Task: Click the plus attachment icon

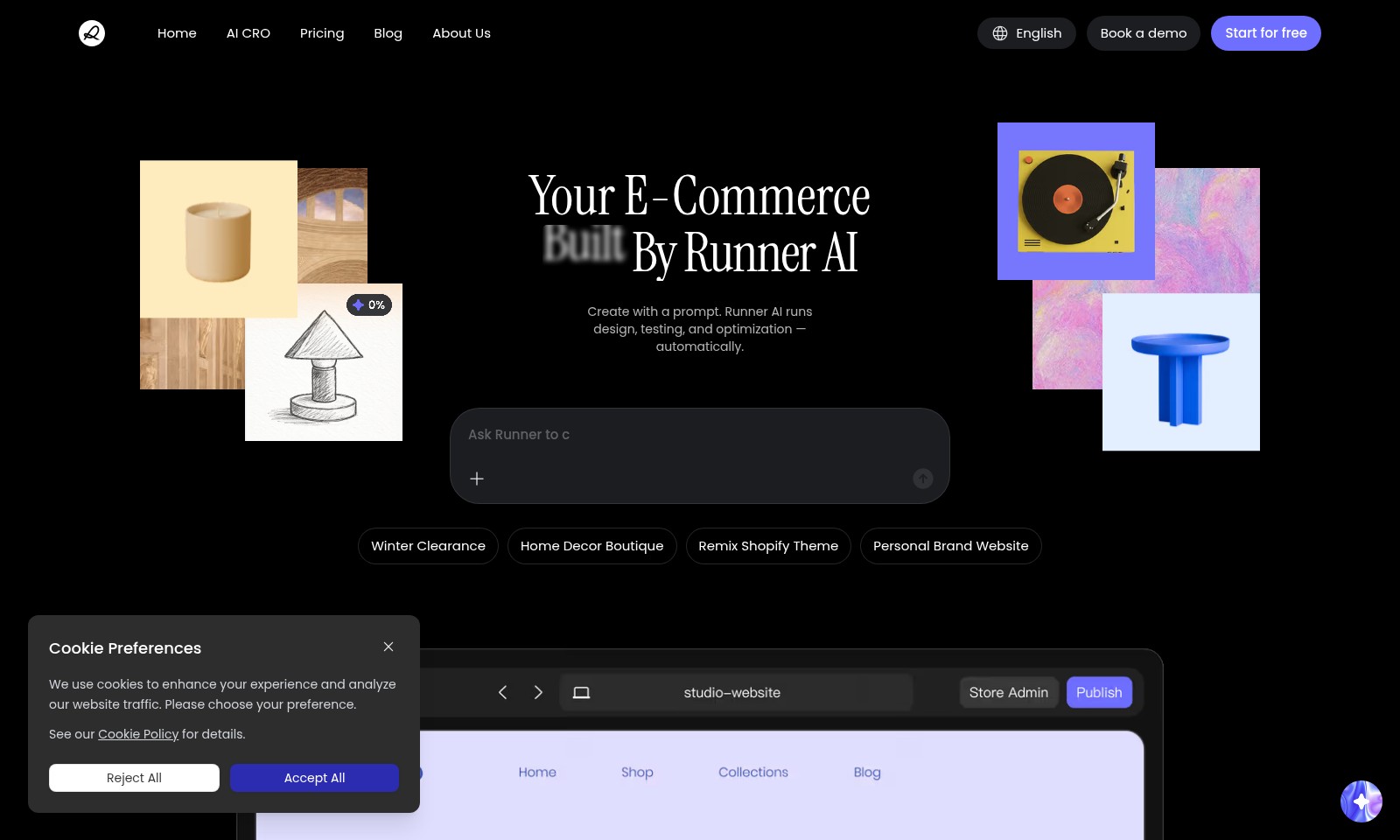Action: click(477, 479)
